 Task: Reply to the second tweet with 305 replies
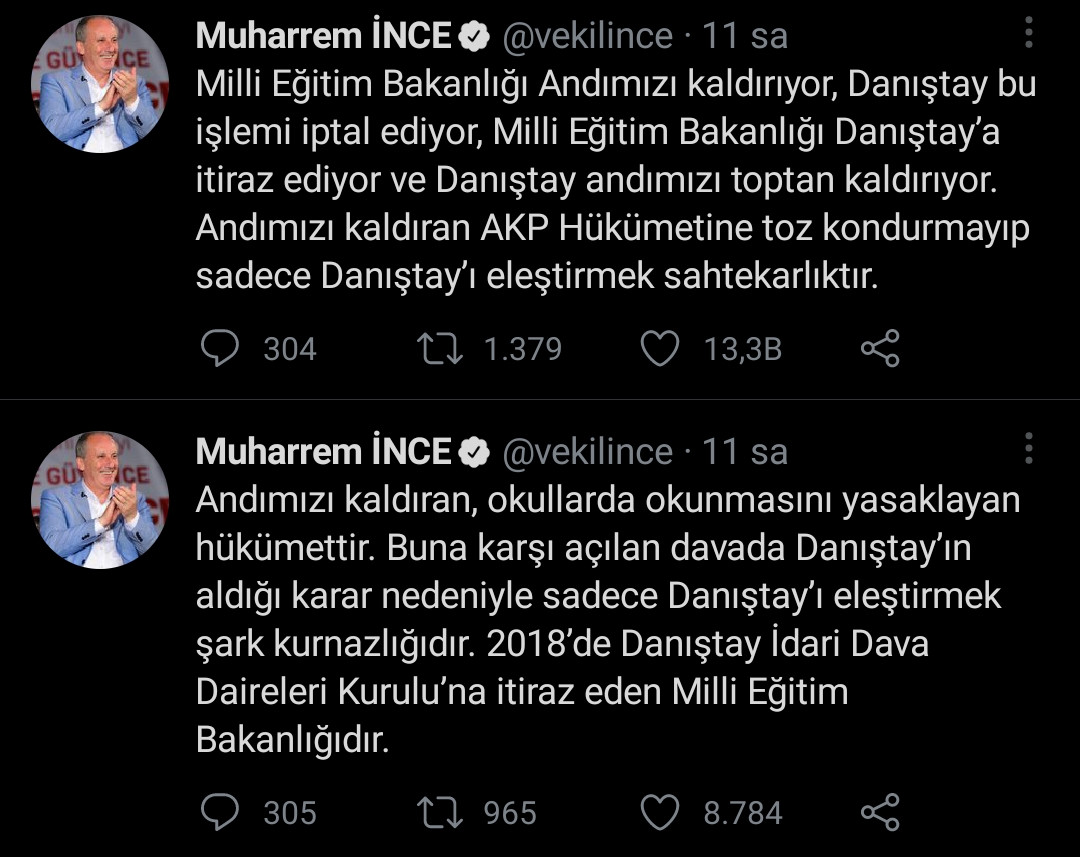point(221,812)
